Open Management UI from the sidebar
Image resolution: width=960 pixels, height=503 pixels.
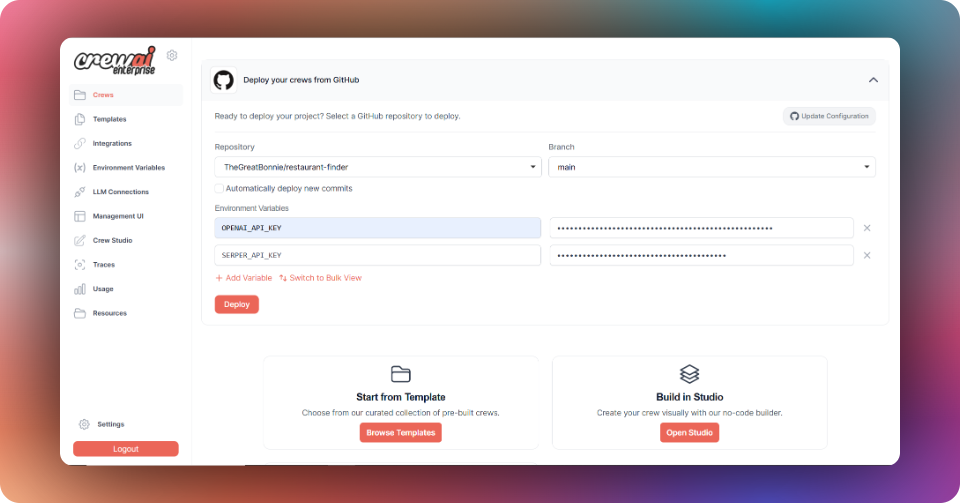point(118,216)
